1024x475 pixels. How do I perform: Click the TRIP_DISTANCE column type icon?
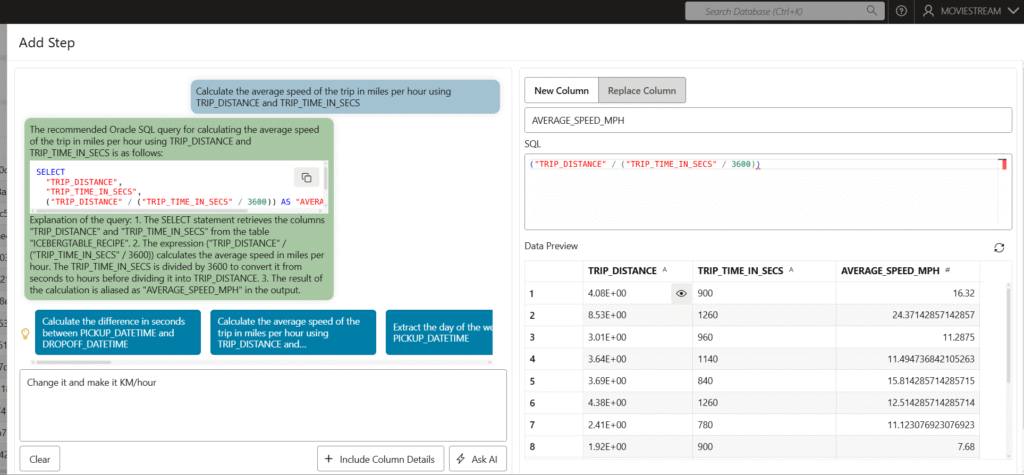click(x=665, y=270)
